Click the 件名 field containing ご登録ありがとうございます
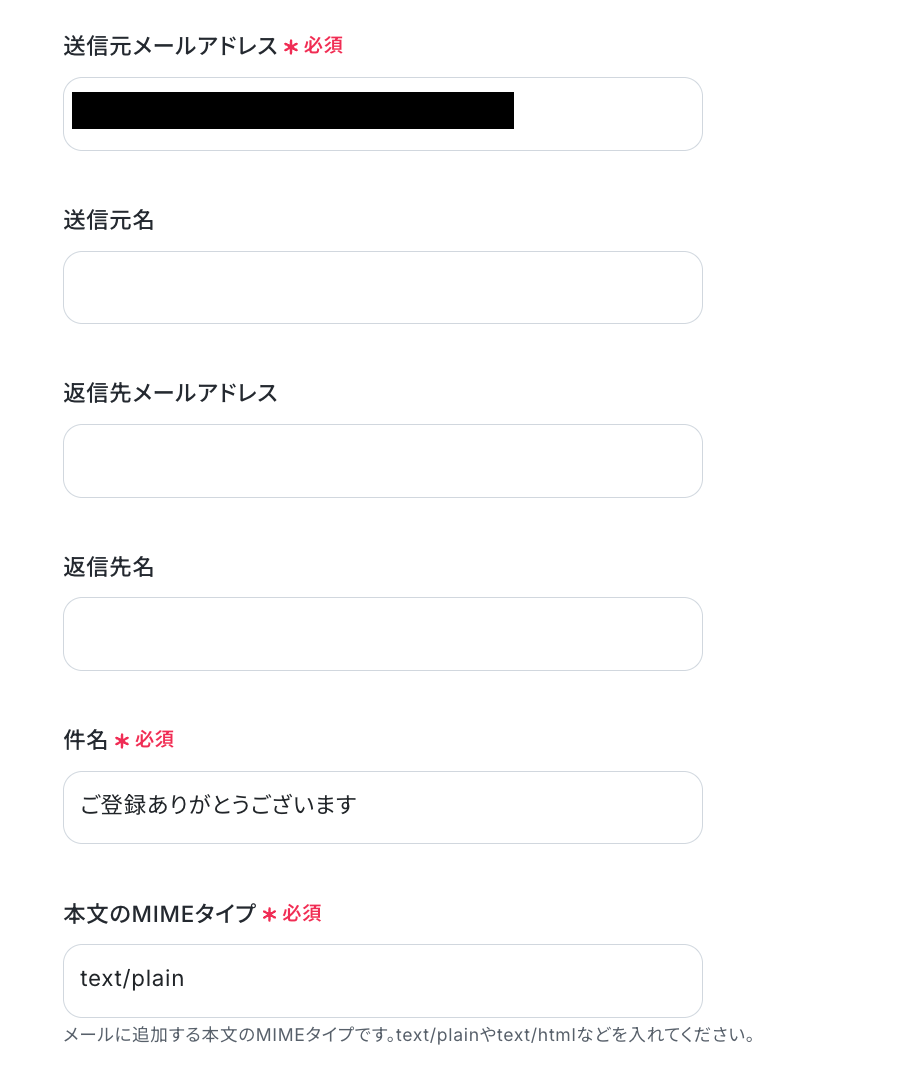This screenshot has height=1086, width=912. point(382,807)
